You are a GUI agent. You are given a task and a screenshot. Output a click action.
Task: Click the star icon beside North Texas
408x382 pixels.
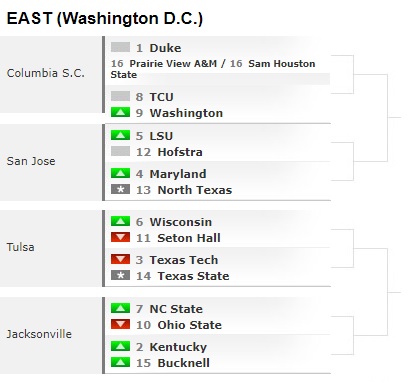(x=120, y=189)
